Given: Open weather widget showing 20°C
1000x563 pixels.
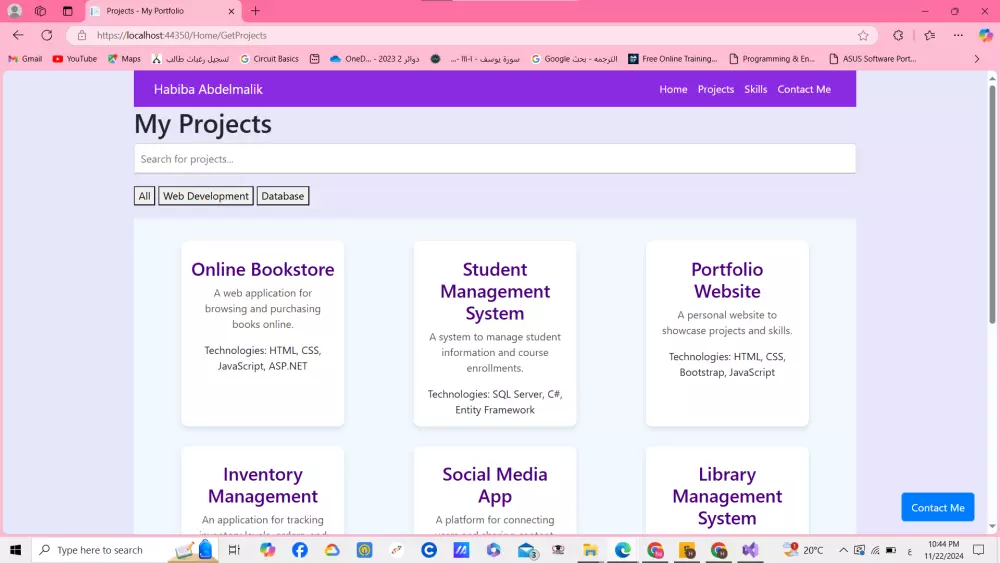Looking at the screenshot, I should pyautogui.click(x=804, y=550).
